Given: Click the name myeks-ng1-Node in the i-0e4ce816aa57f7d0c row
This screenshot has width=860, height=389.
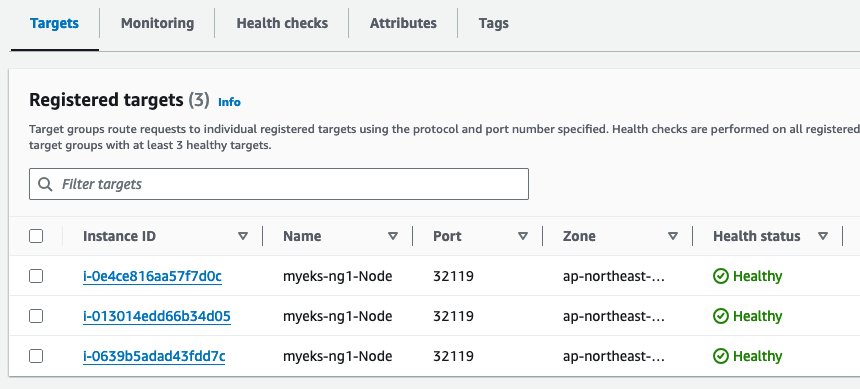Looking at the screenshot, I should click(x=338, y=276).
